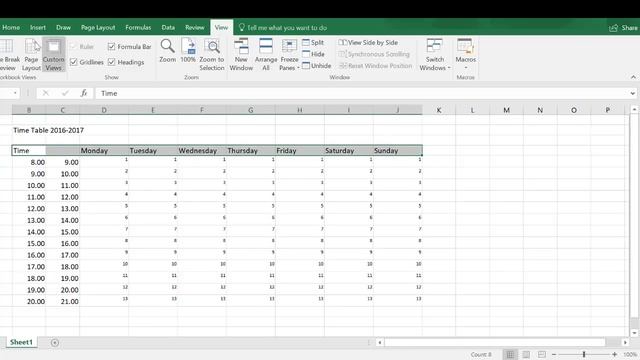
Task: Open the Macros dropdown
Action: point(465,54)
